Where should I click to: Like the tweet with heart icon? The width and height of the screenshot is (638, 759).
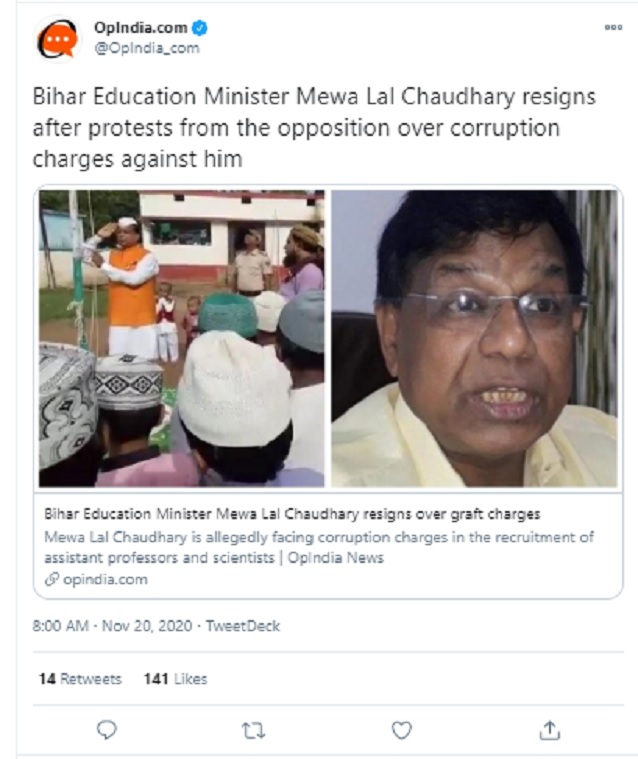(401, 730)
